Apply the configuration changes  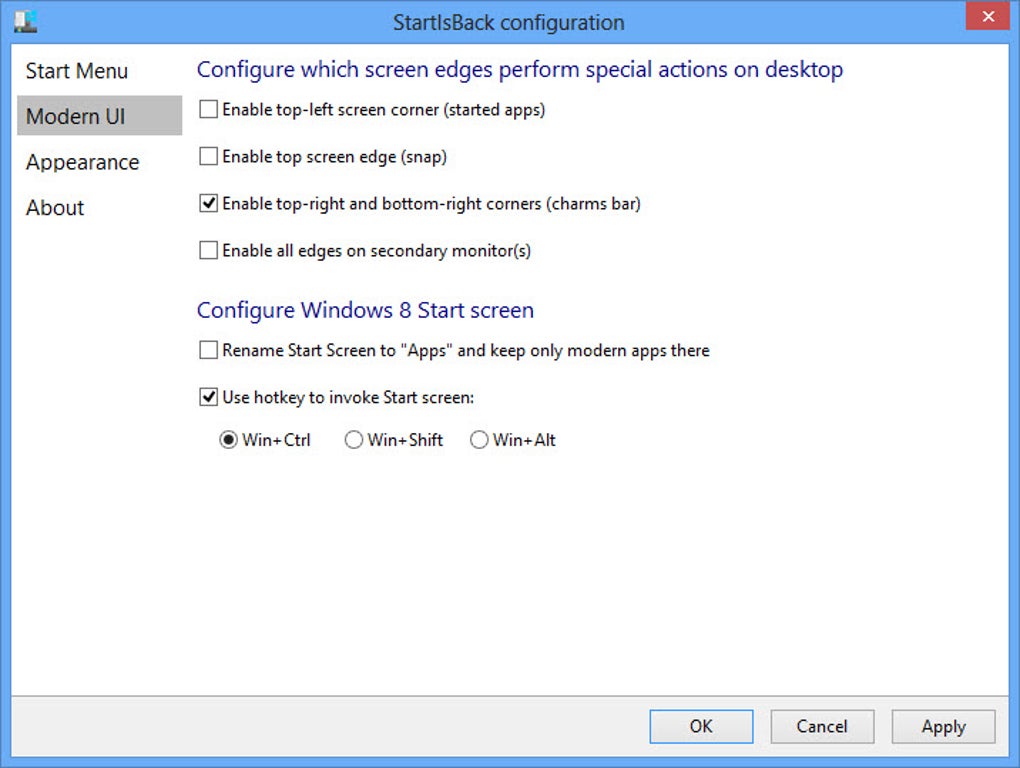(943, 727)
